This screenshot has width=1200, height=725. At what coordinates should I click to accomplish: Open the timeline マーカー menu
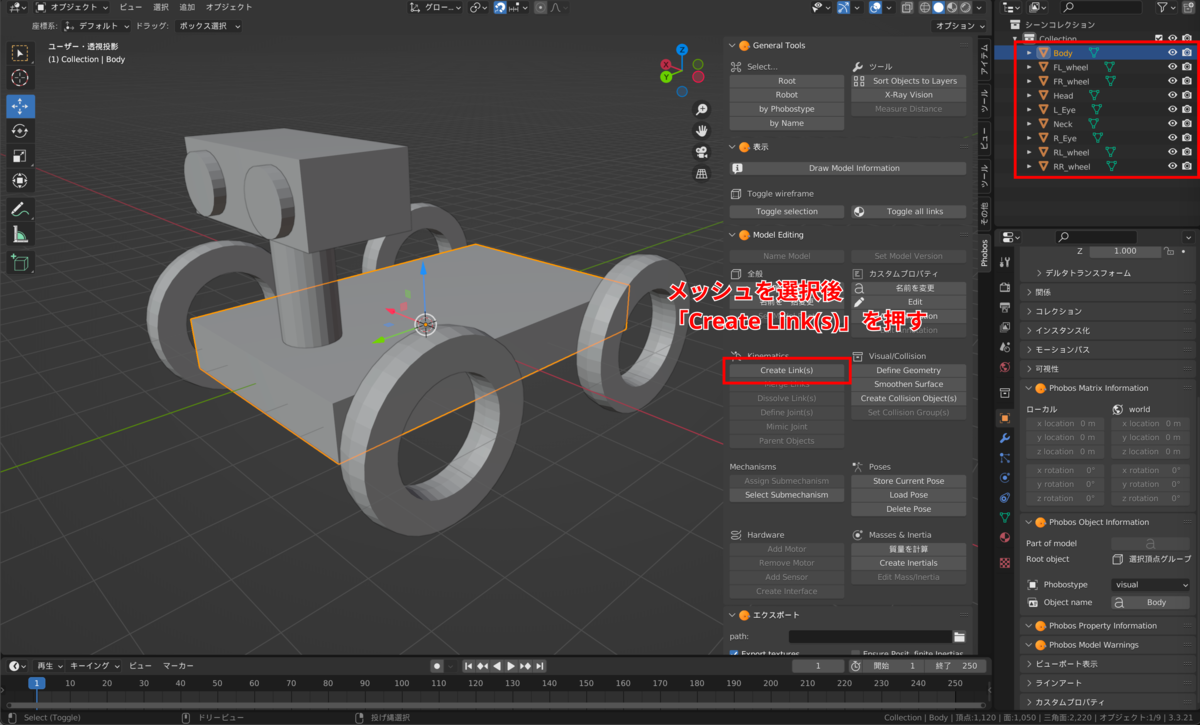(x=178, y=666)
